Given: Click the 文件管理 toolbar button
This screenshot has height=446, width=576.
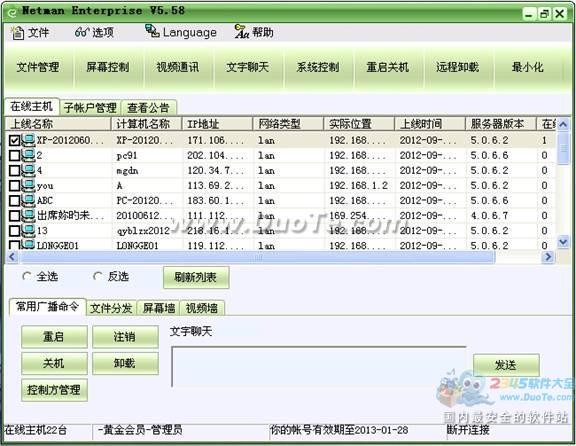Looking at the screenshot, I should pyautogui.click(x=38, y=67).
